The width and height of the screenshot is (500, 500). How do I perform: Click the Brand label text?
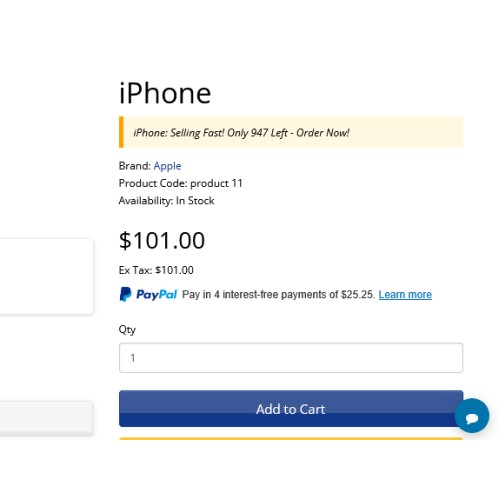pos(135,166)
